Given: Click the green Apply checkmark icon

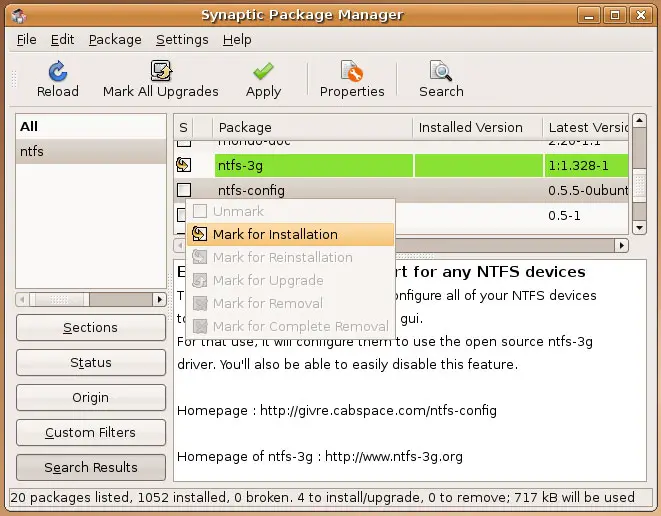Looking at the screenshot, I should pos(263,71).
